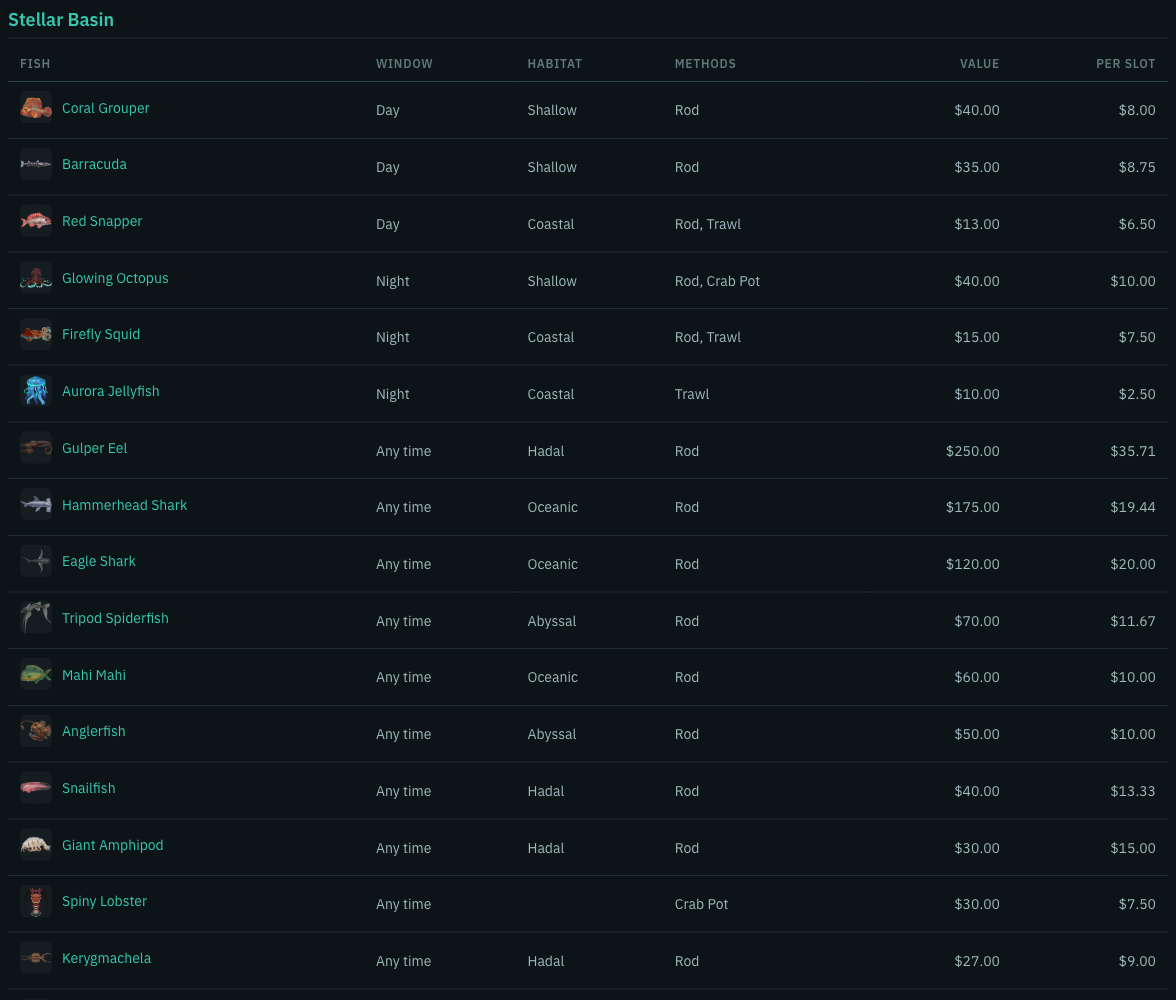Click the Anglerfish icon

[35, 731]
